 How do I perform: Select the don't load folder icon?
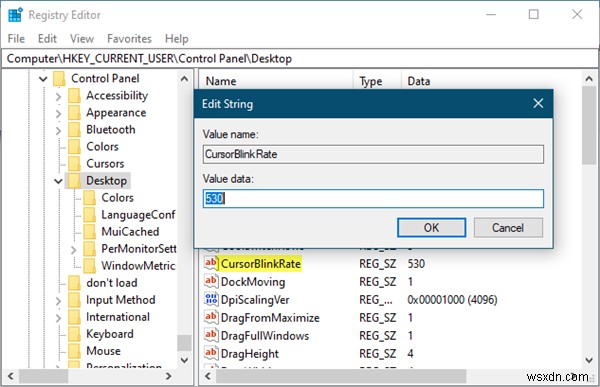click(x=74, y=283)
